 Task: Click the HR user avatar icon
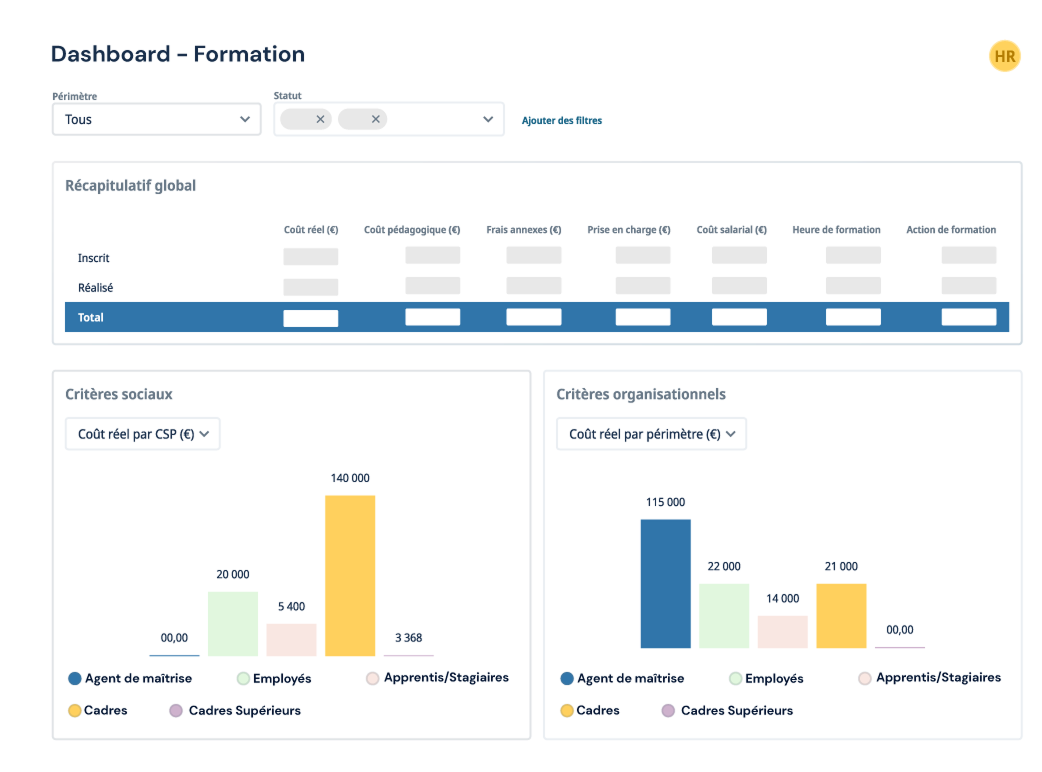[x=1004, y=57]
